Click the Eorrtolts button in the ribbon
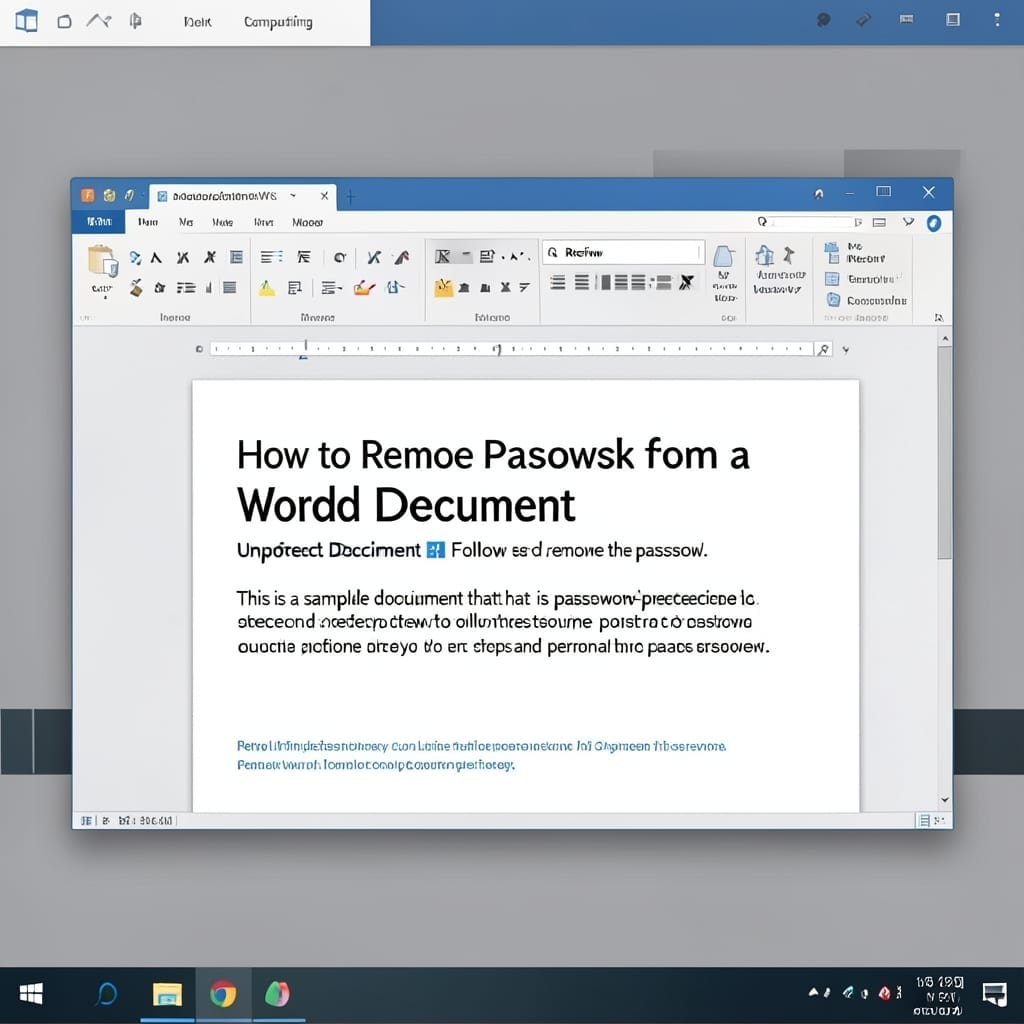1024x1024 pixels. [863, 280]
